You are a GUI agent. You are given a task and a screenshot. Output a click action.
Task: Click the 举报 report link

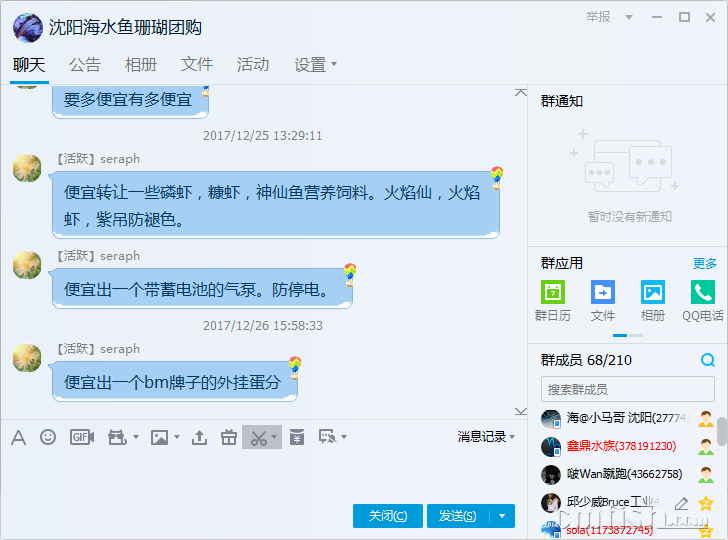coord(598,17)
